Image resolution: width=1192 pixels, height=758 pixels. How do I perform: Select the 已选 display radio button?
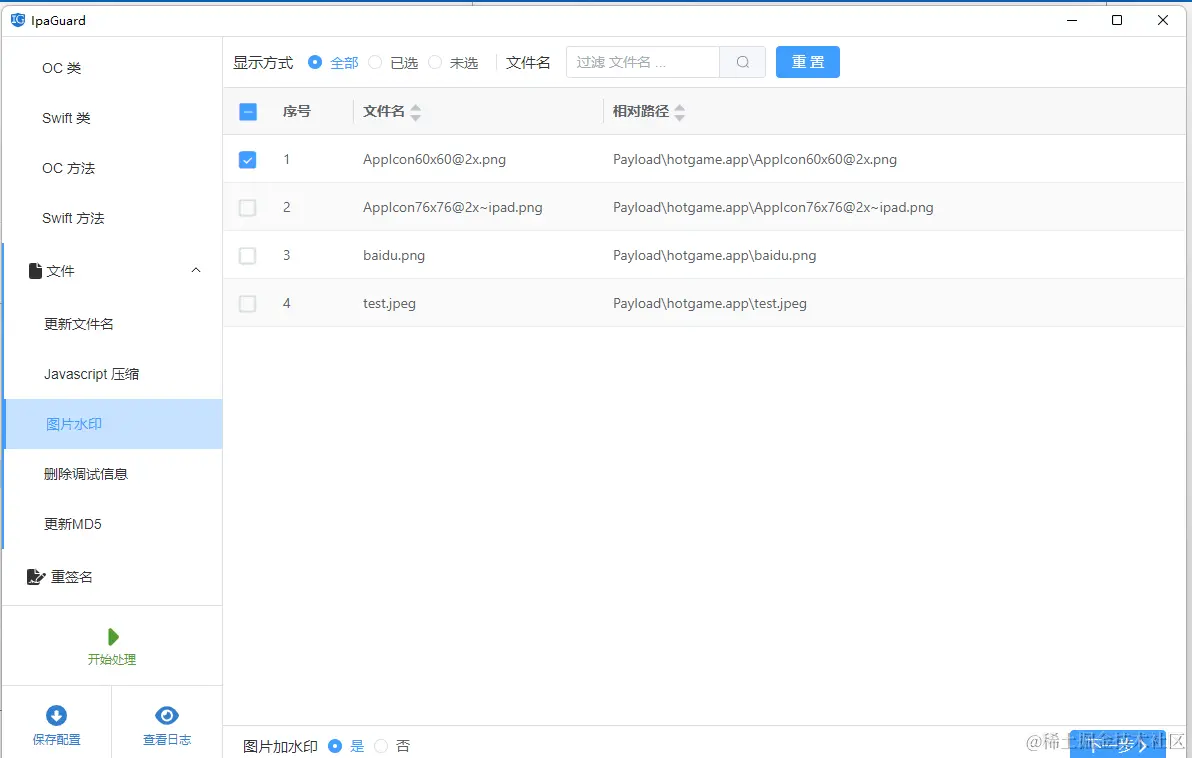(375, 62)
